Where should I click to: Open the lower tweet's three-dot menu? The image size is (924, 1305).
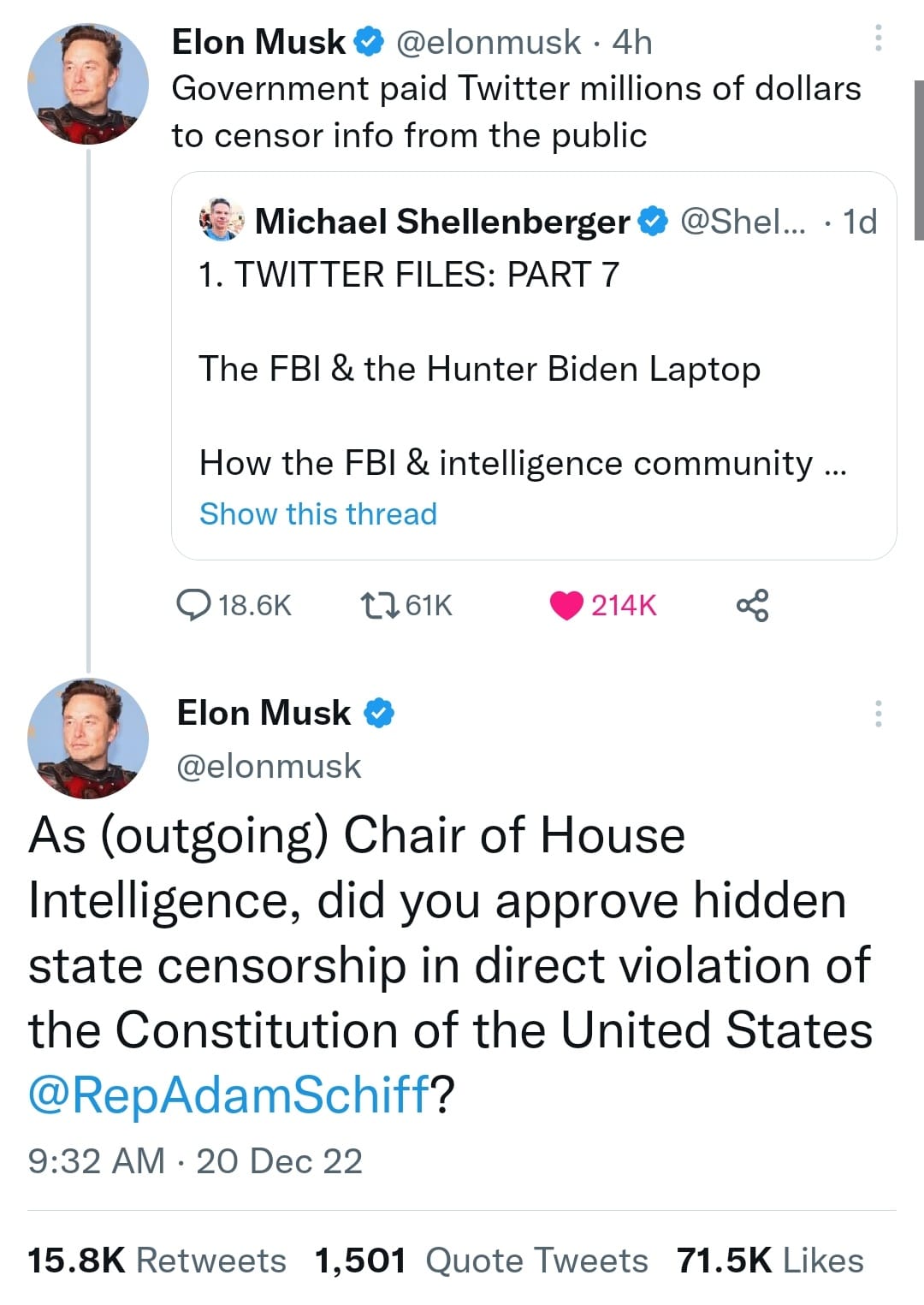(x=878, y=713)
